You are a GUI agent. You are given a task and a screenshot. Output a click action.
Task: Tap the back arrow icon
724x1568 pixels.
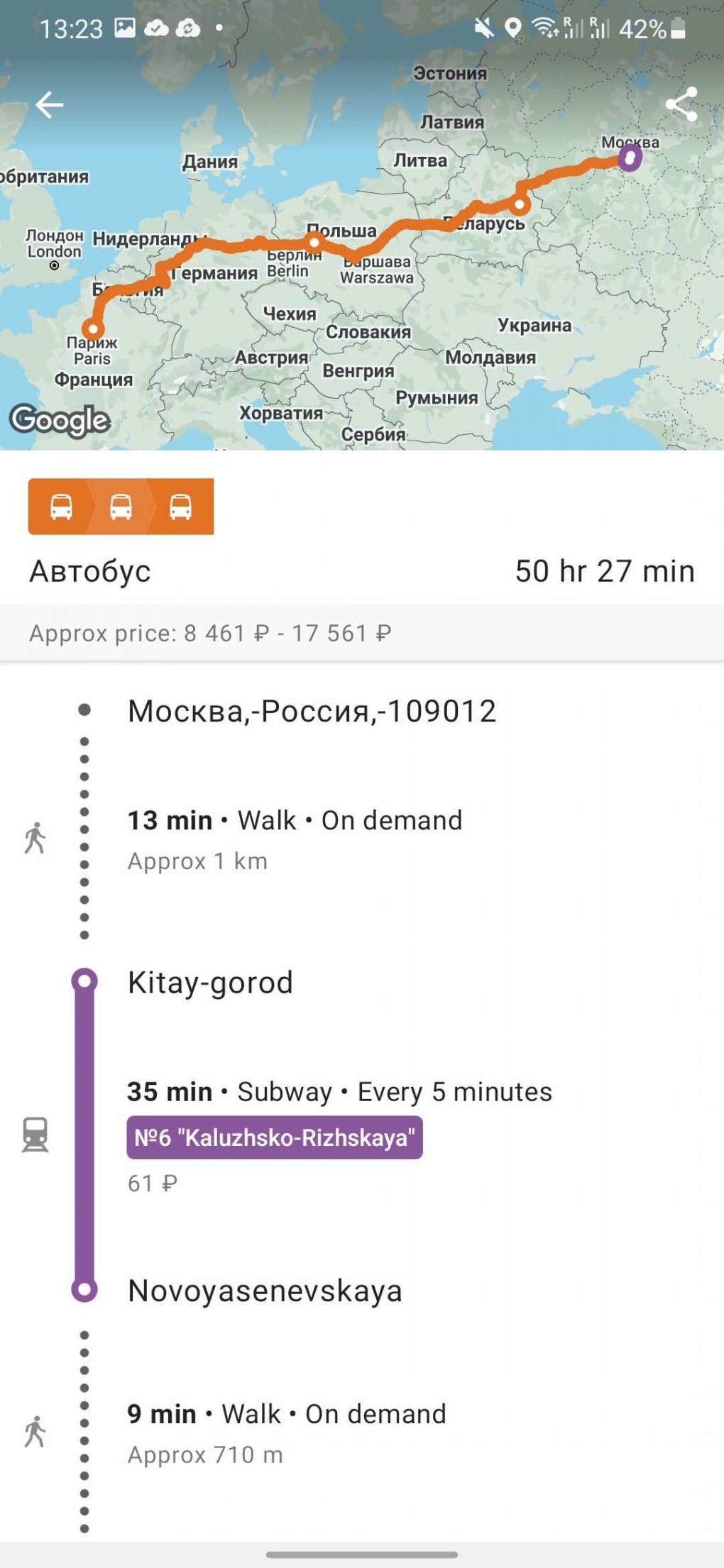click(50, 105)
